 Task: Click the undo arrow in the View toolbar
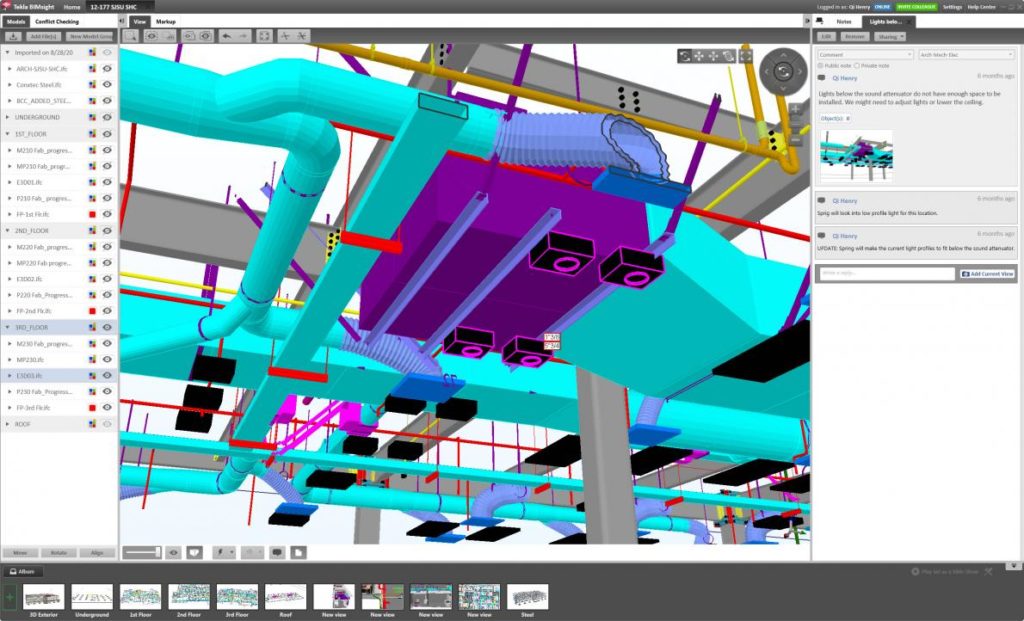tap(227, 35)
